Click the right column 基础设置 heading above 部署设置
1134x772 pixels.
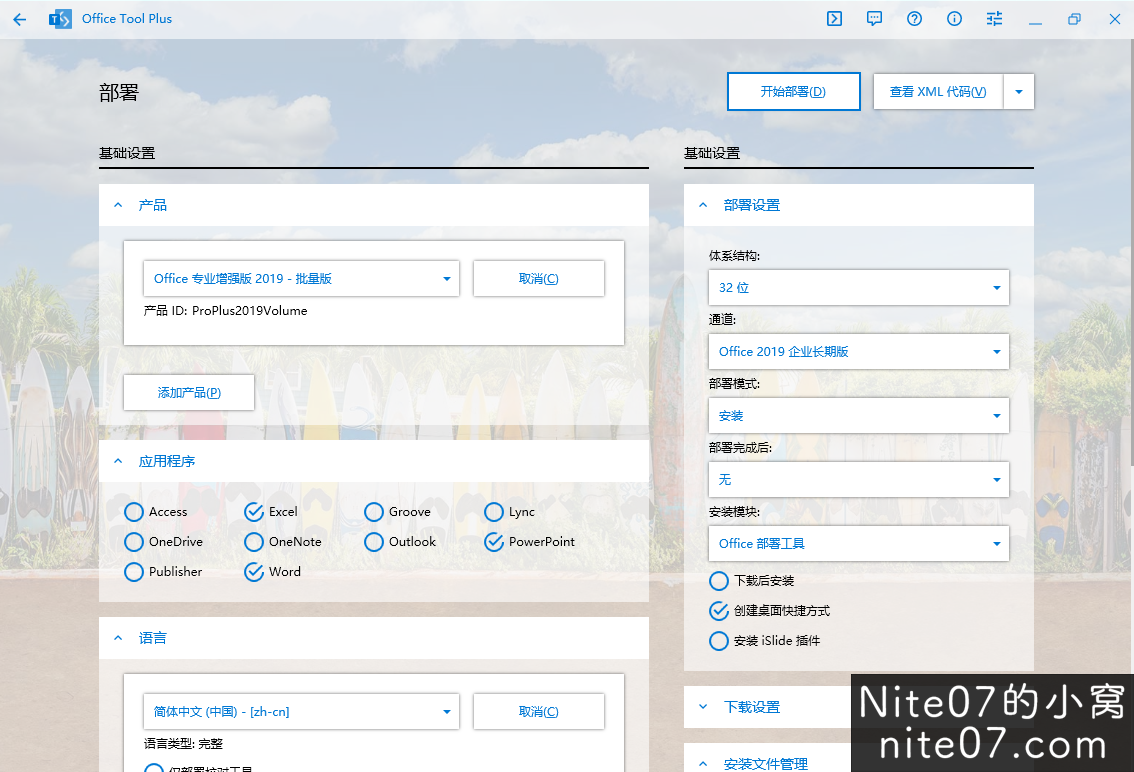[x=712, y=153]
